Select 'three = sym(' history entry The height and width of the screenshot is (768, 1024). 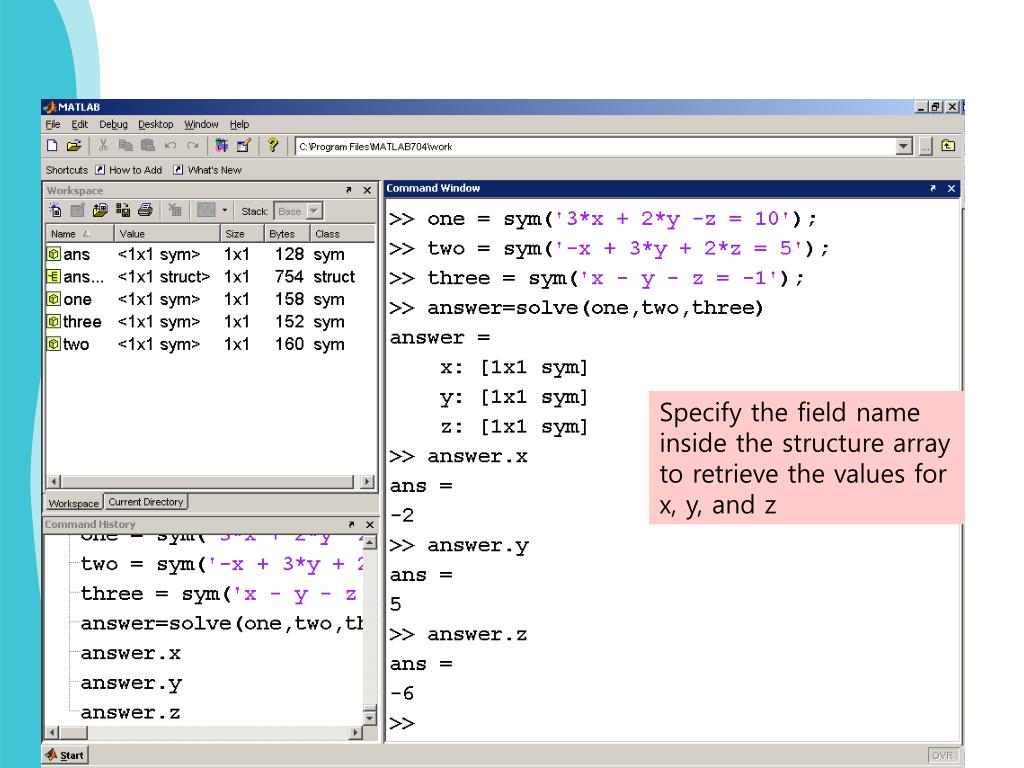tap(219, 594)
